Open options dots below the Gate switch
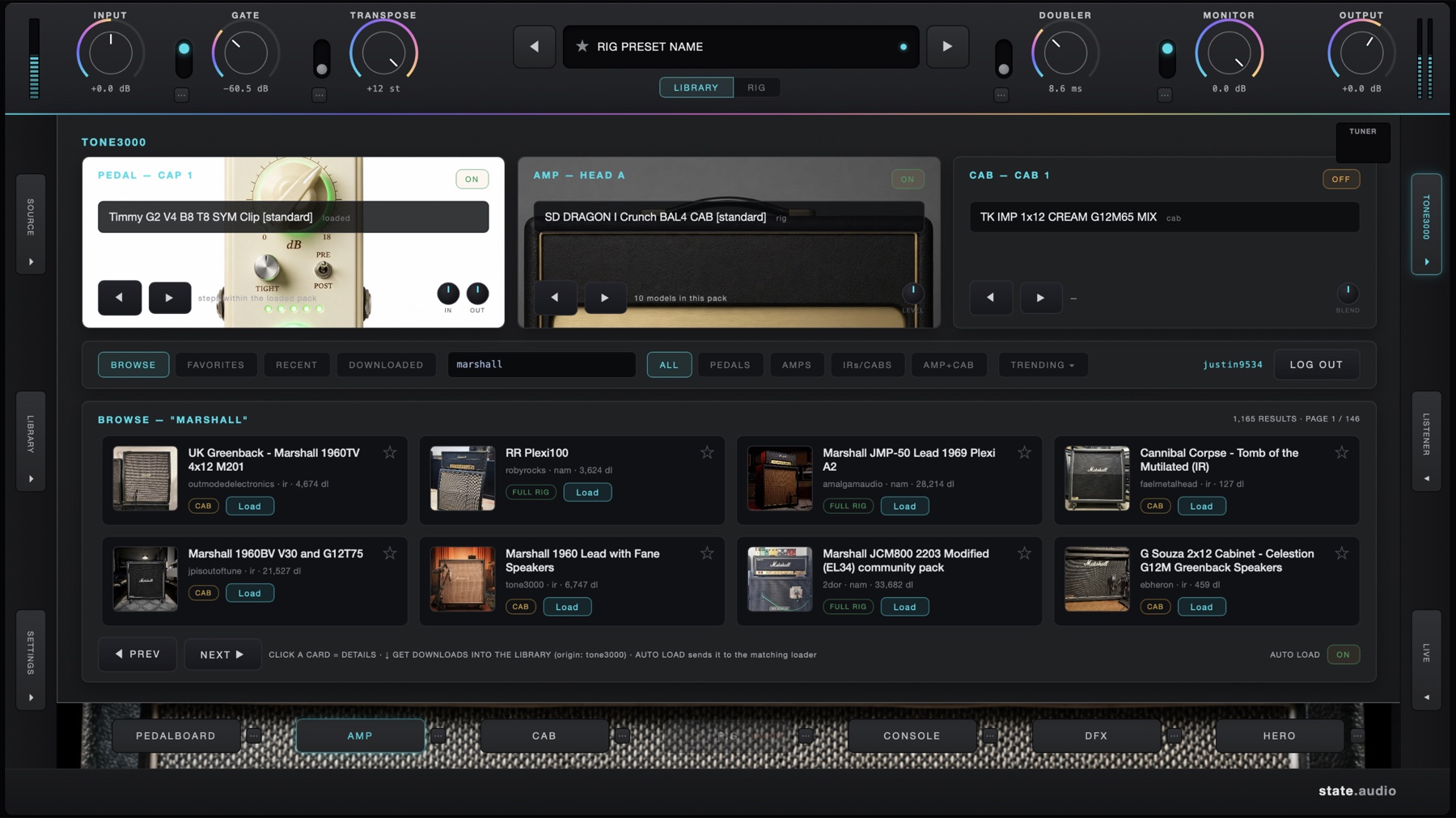Screen dimensions: 1456x818 182,95
